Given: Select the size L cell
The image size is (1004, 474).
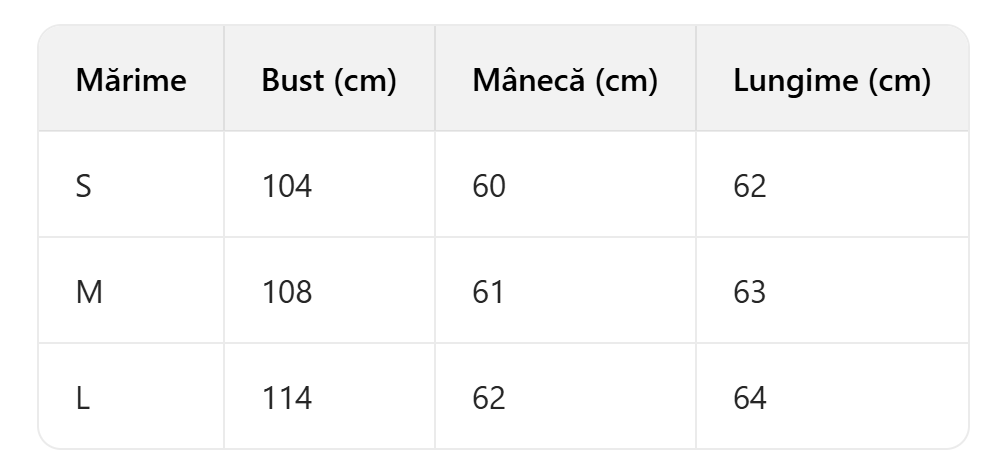Looking at the screenshot, I should pos(83,398).
